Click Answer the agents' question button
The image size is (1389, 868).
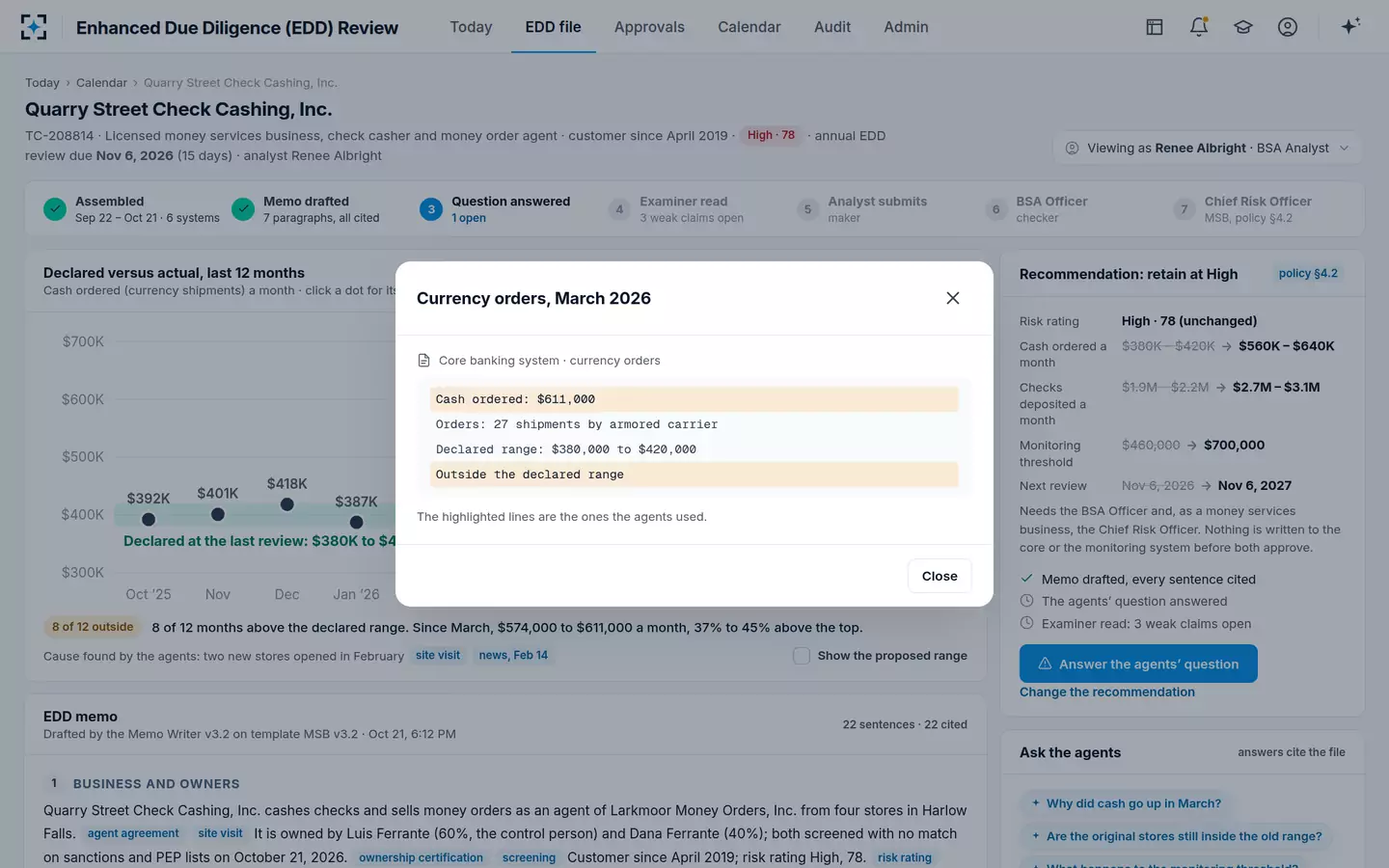[x=1138, y=664]
